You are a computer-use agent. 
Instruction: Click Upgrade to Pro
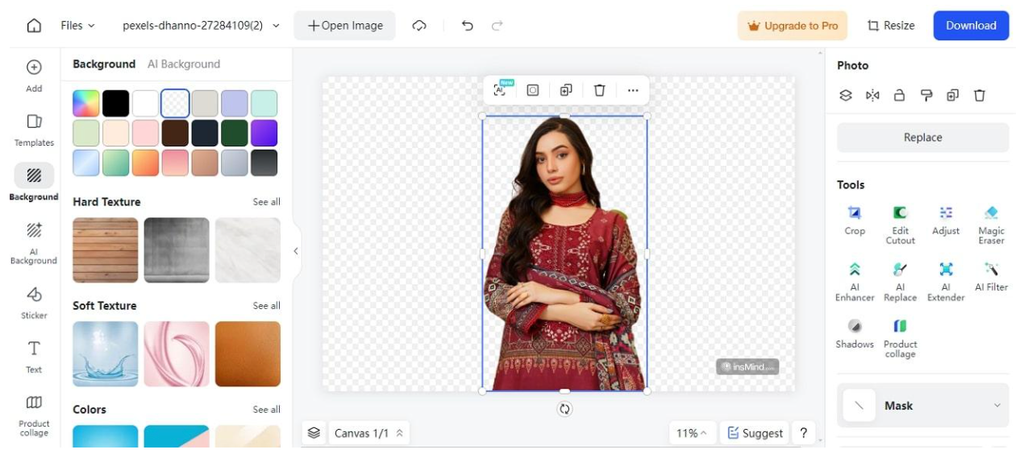click(792, 25)
